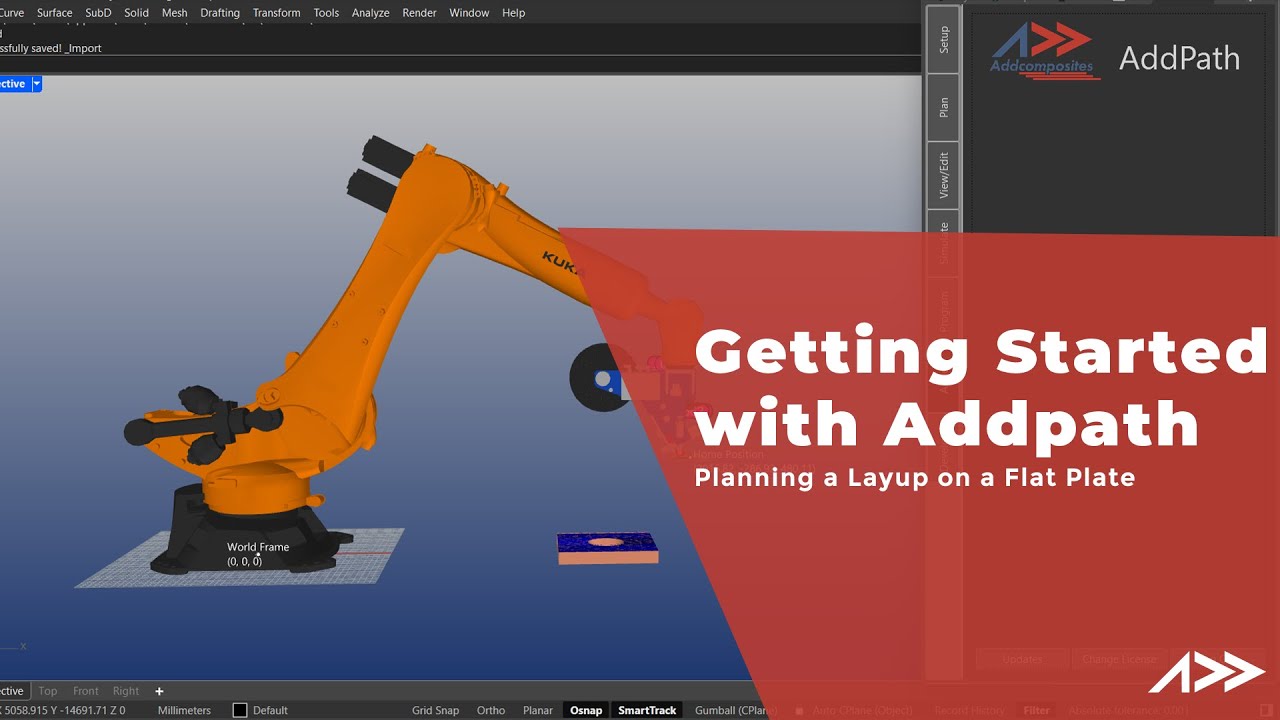
Task: Select the flat plate tool model
Action: point(607,548)
